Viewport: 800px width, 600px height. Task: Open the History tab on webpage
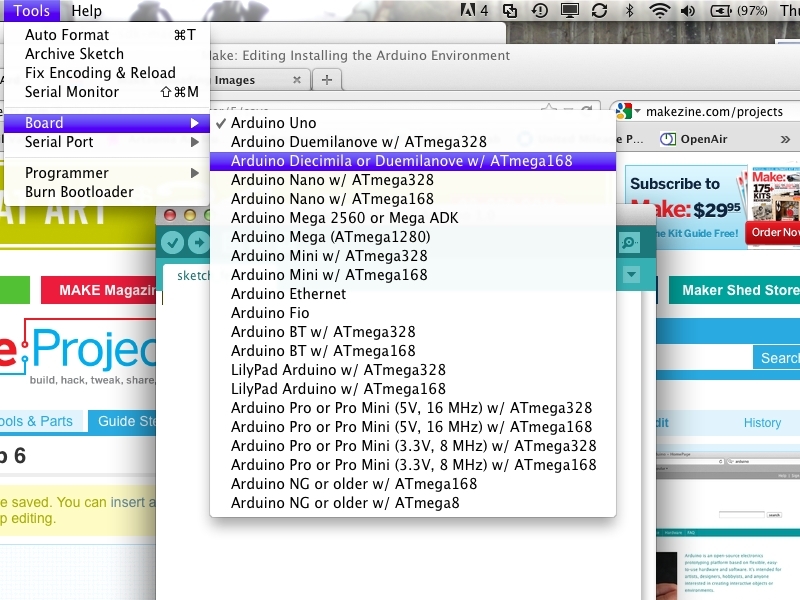tap(762, 422)
